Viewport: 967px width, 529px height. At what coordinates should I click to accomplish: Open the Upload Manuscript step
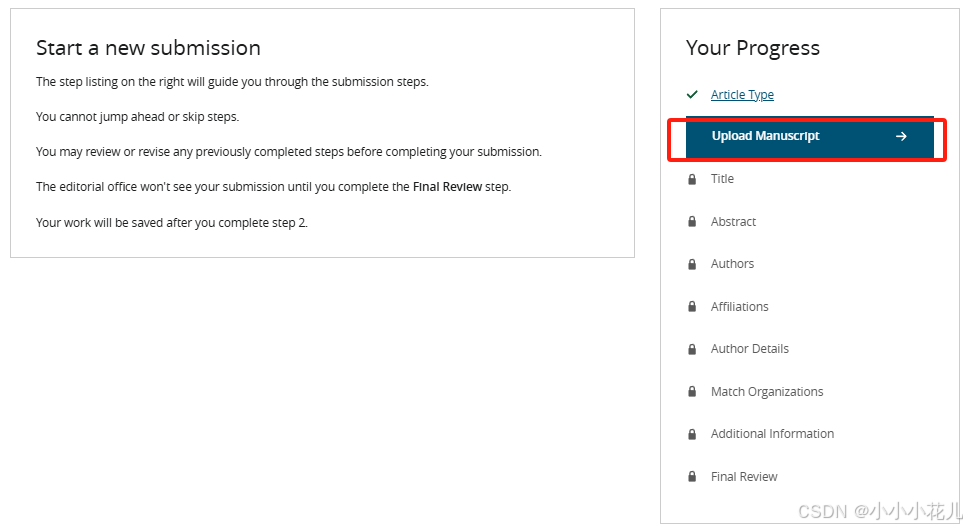coord(810,136)
